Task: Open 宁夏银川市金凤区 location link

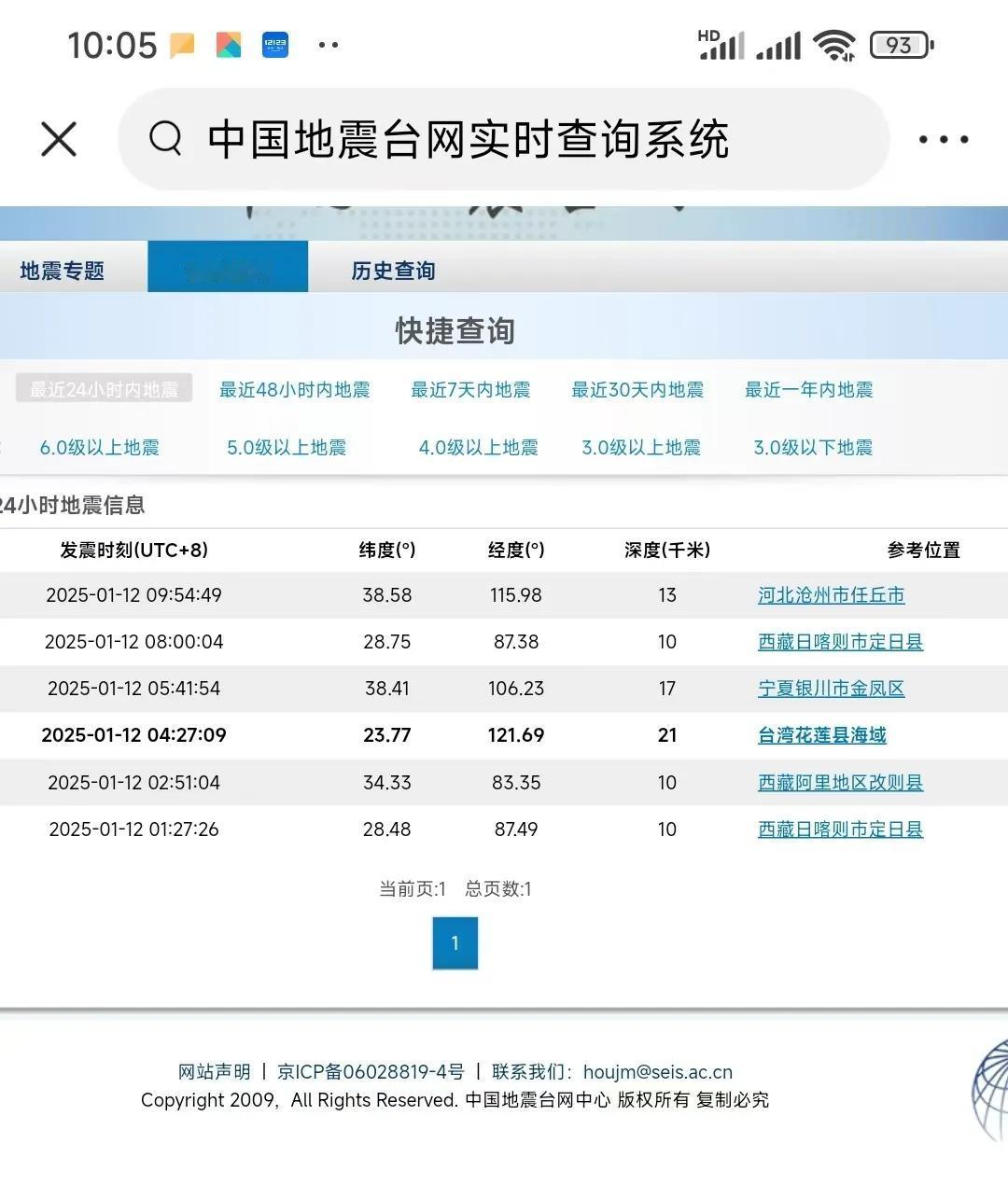Action: tap(831, 689)
